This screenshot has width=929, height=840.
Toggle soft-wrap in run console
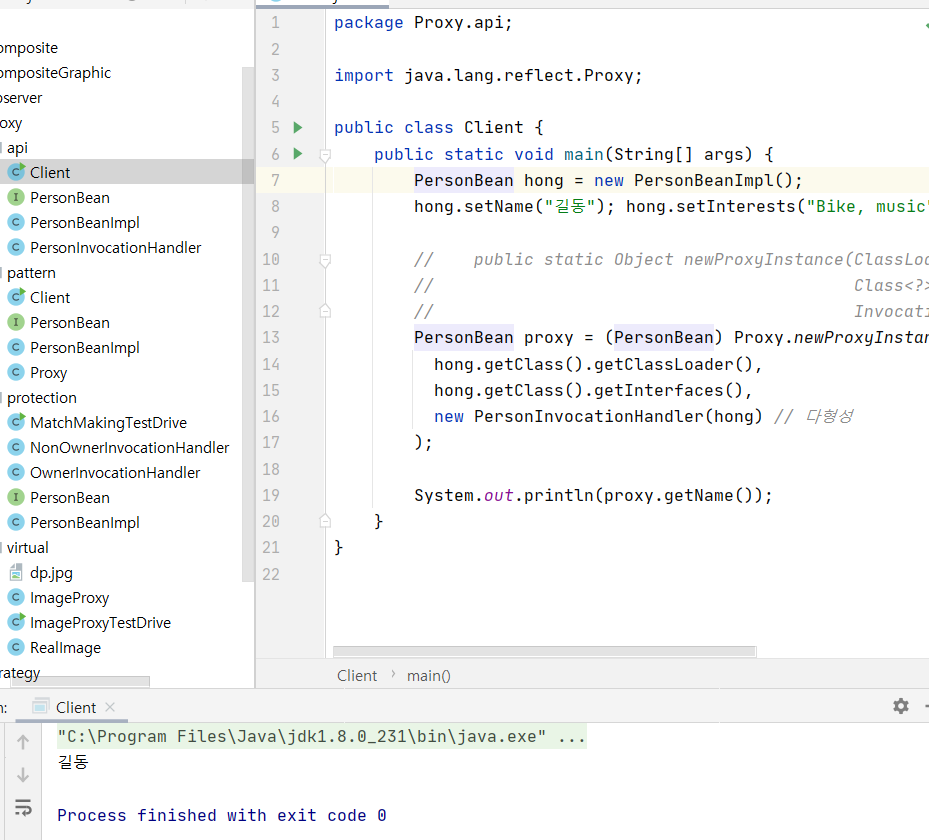coord(23,807)
